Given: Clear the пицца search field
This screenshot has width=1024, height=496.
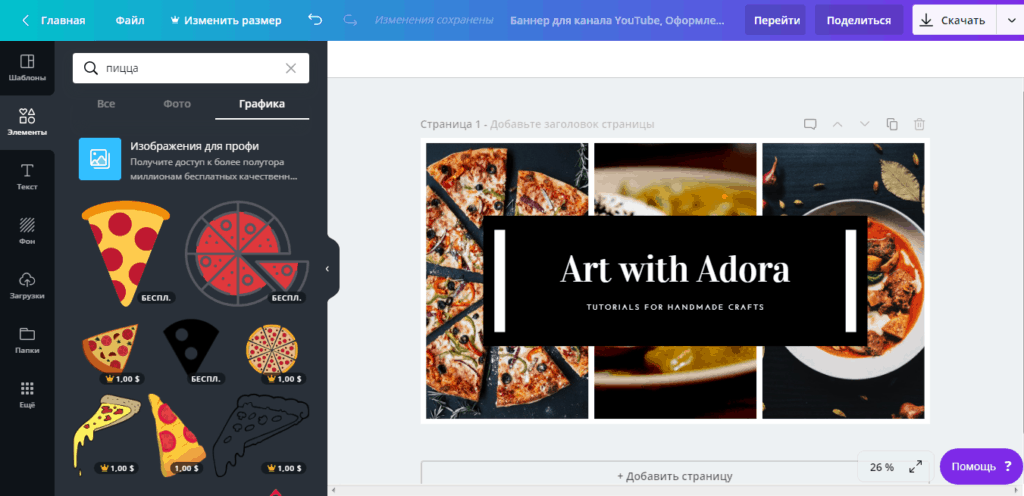Looking at the screenshot, I should coord(291,69).
